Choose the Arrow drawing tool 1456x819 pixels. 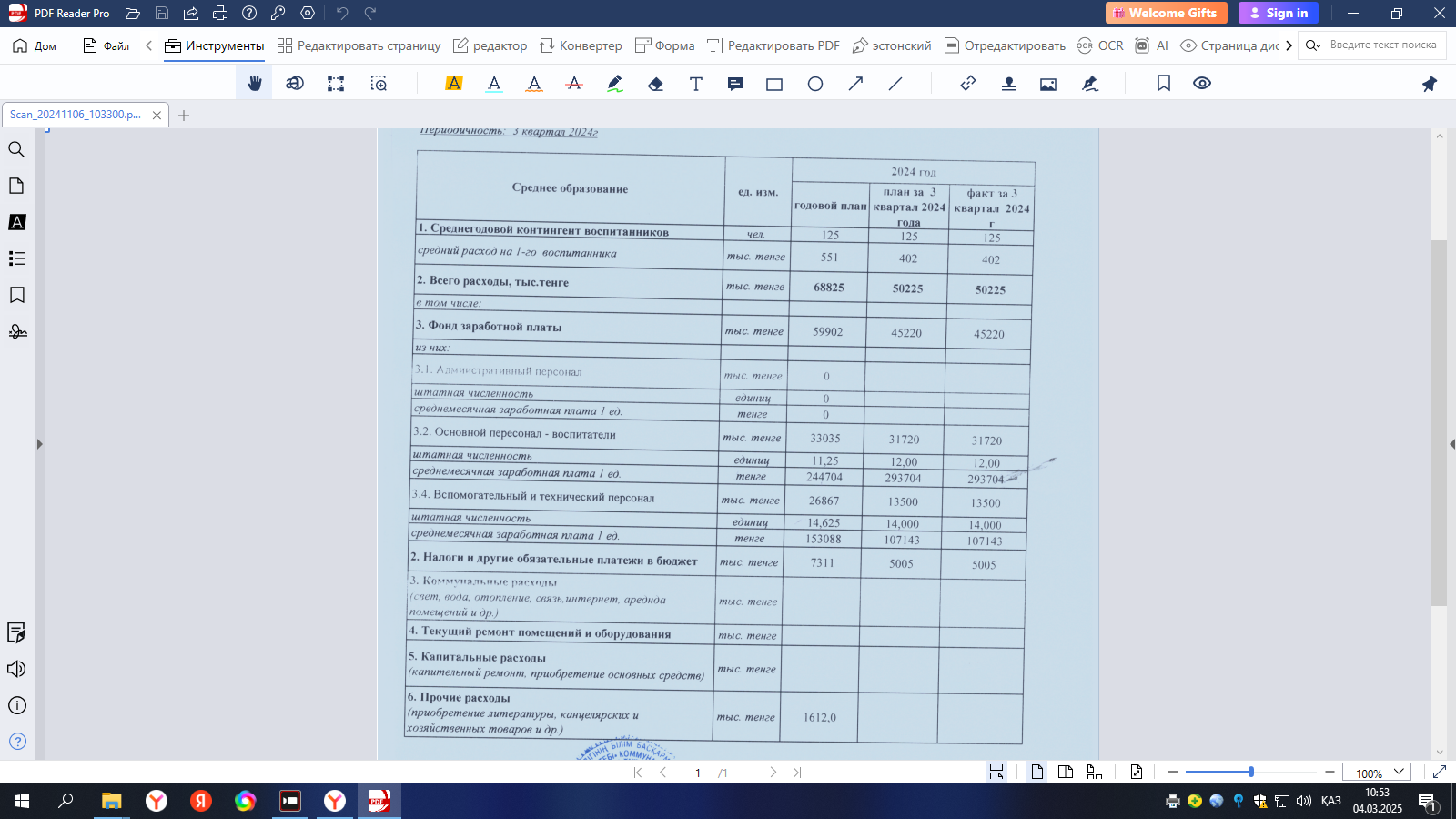[x=855, y=84]
